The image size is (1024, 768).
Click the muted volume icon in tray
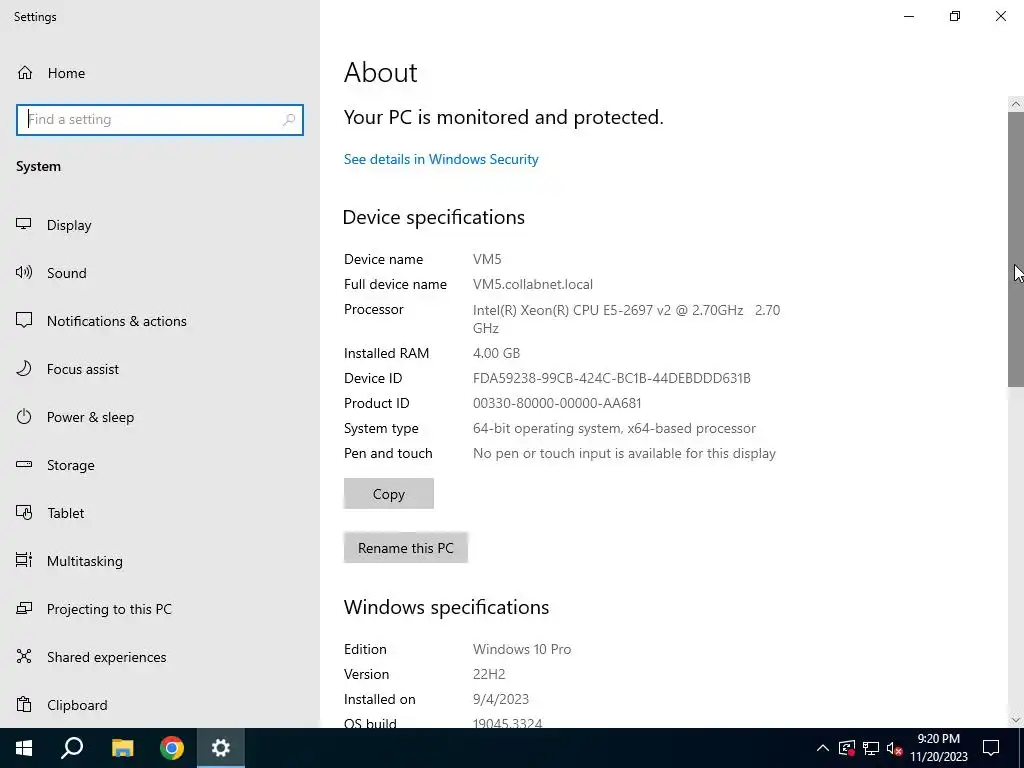[x=895, y=748]
